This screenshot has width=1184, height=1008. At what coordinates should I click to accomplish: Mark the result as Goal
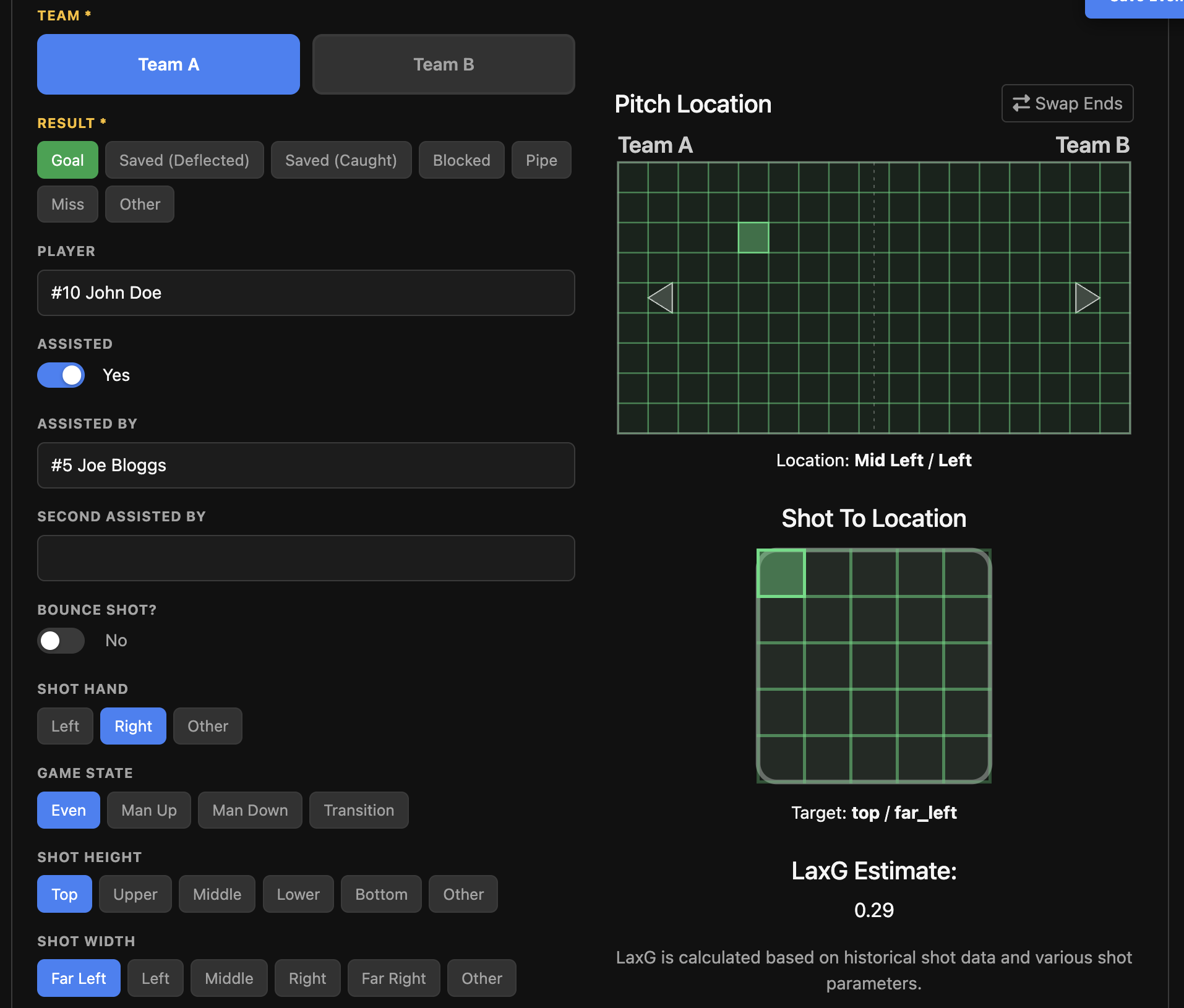(x=67, y=160)
